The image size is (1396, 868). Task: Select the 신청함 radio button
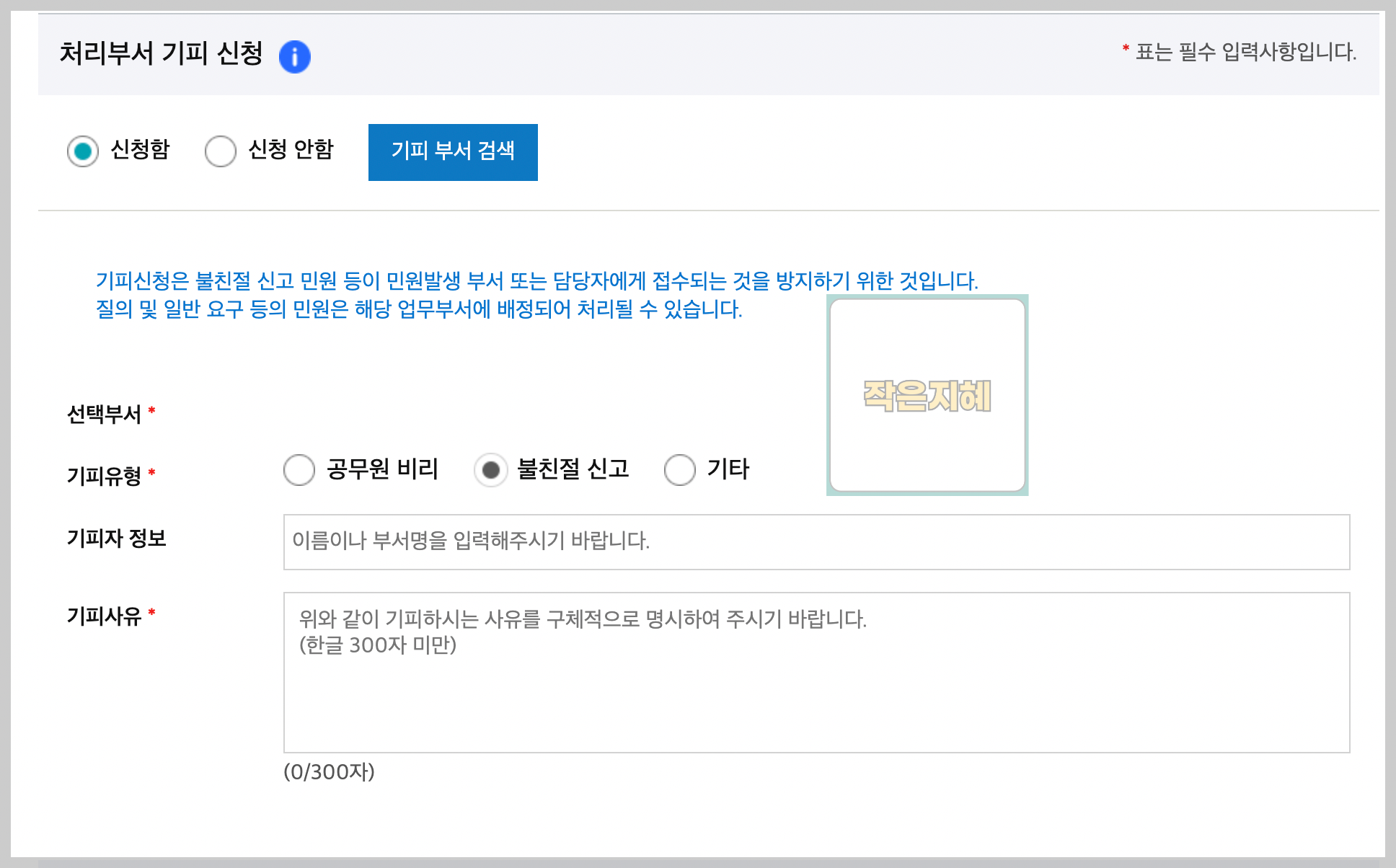point(83,151)
